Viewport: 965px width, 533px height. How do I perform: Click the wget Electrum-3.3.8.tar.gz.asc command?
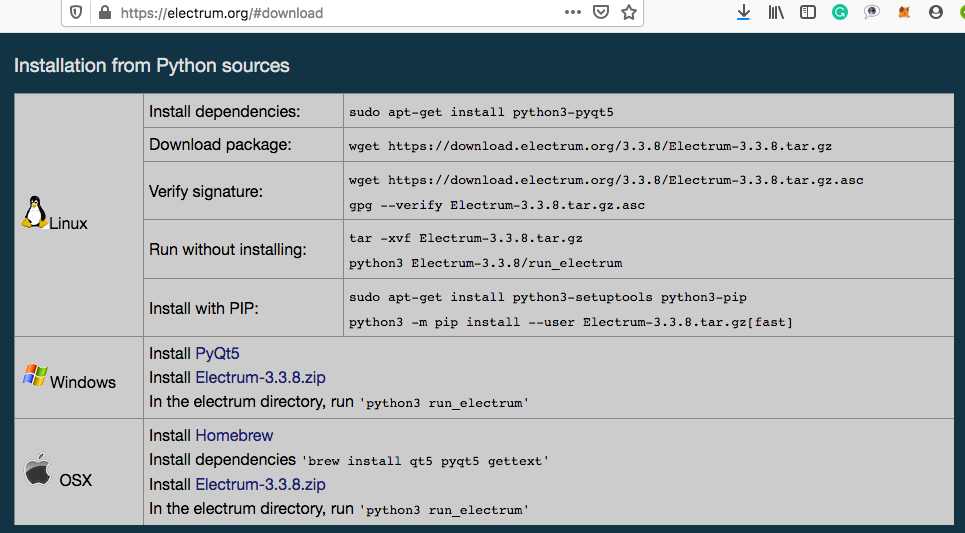click(x=606, y=180)
